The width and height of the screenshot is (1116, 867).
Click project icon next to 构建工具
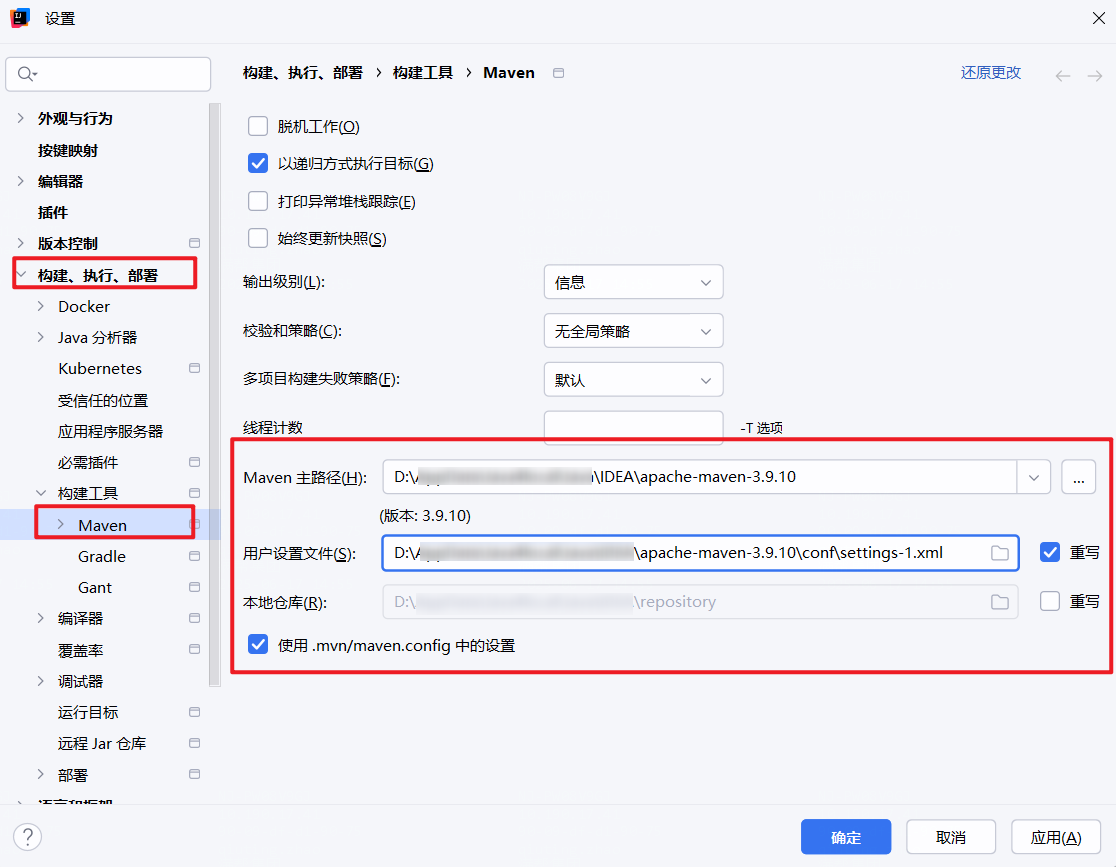(194, 493)
